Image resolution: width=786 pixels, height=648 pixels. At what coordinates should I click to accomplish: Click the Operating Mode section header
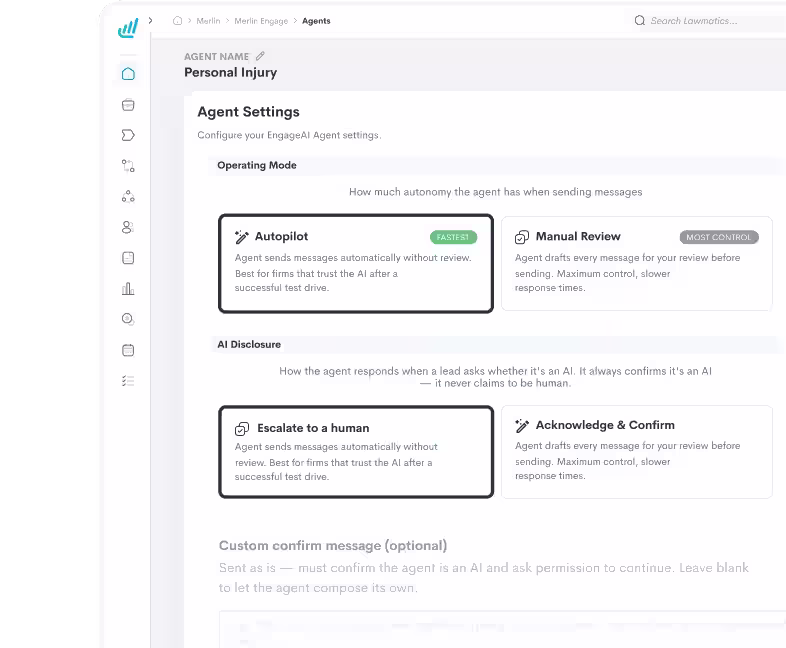(x=257, y=165)
